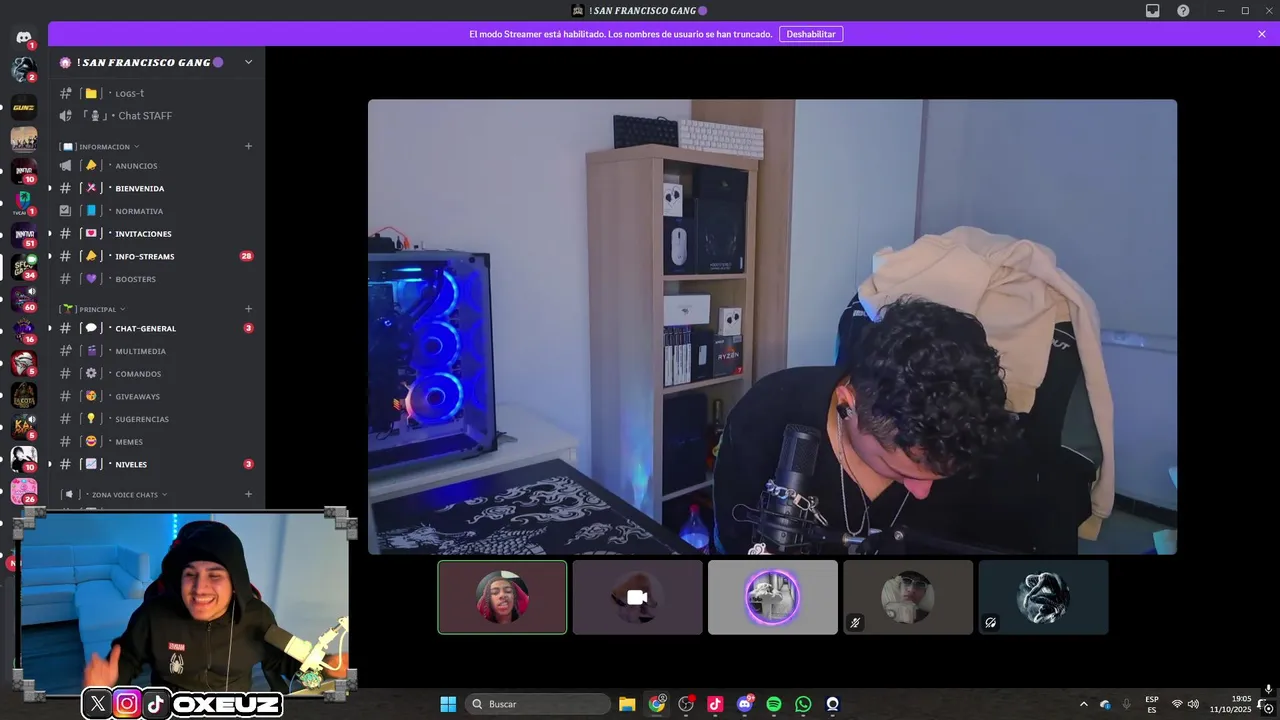Viewport: 1280px width, 720px height.
Task: Select the green-outlined speaking participant tile
Action: (x=502, y=597)
